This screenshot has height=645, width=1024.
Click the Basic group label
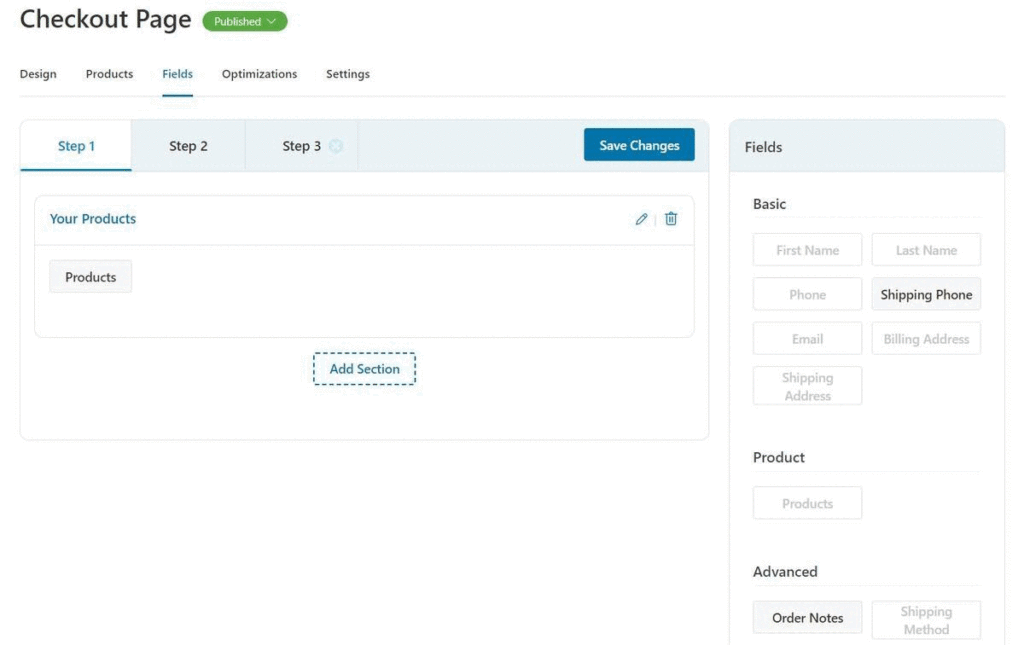pos(769,204)
